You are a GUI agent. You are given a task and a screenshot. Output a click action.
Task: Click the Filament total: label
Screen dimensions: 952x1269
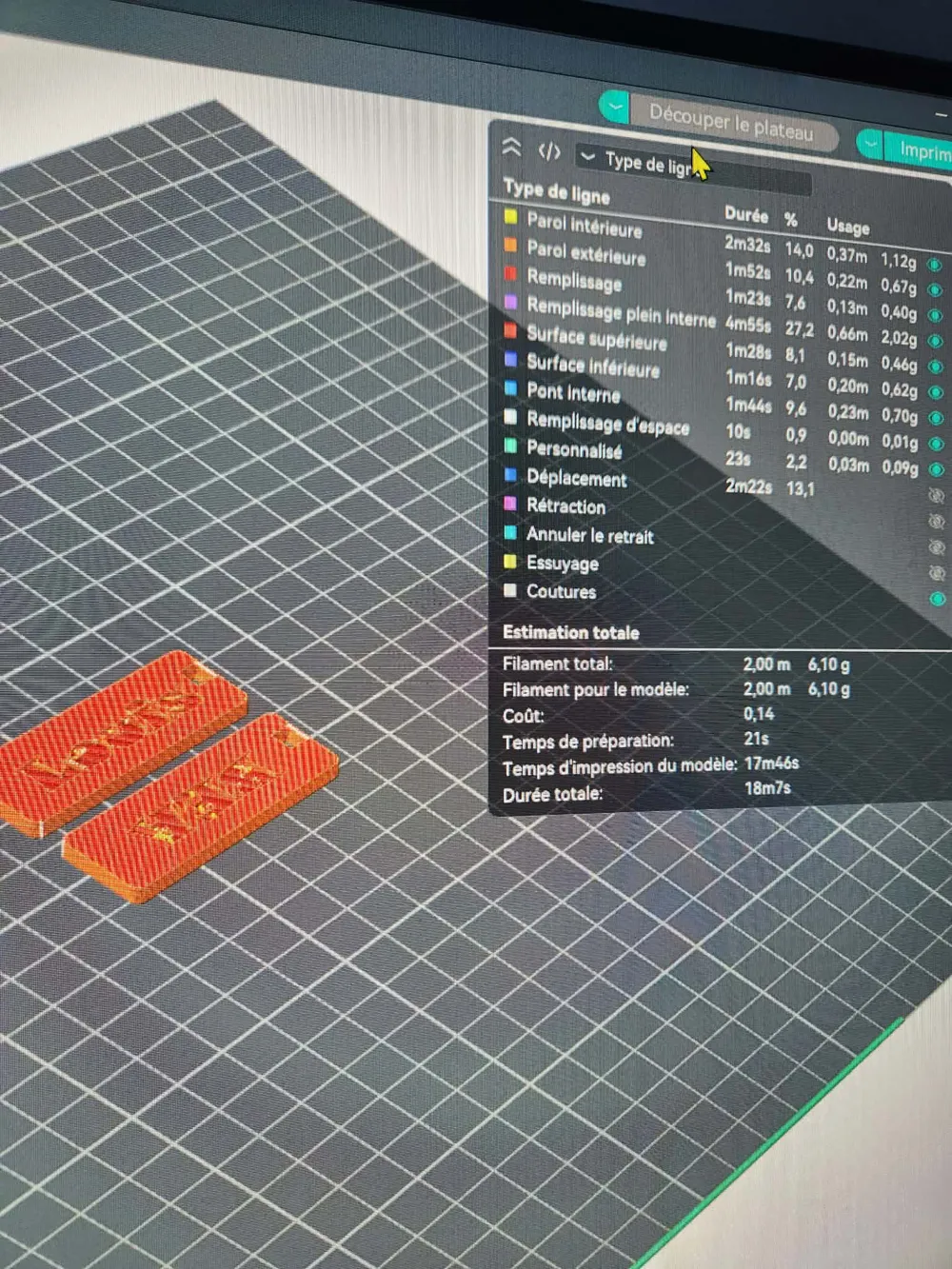(x=558, y=664)
